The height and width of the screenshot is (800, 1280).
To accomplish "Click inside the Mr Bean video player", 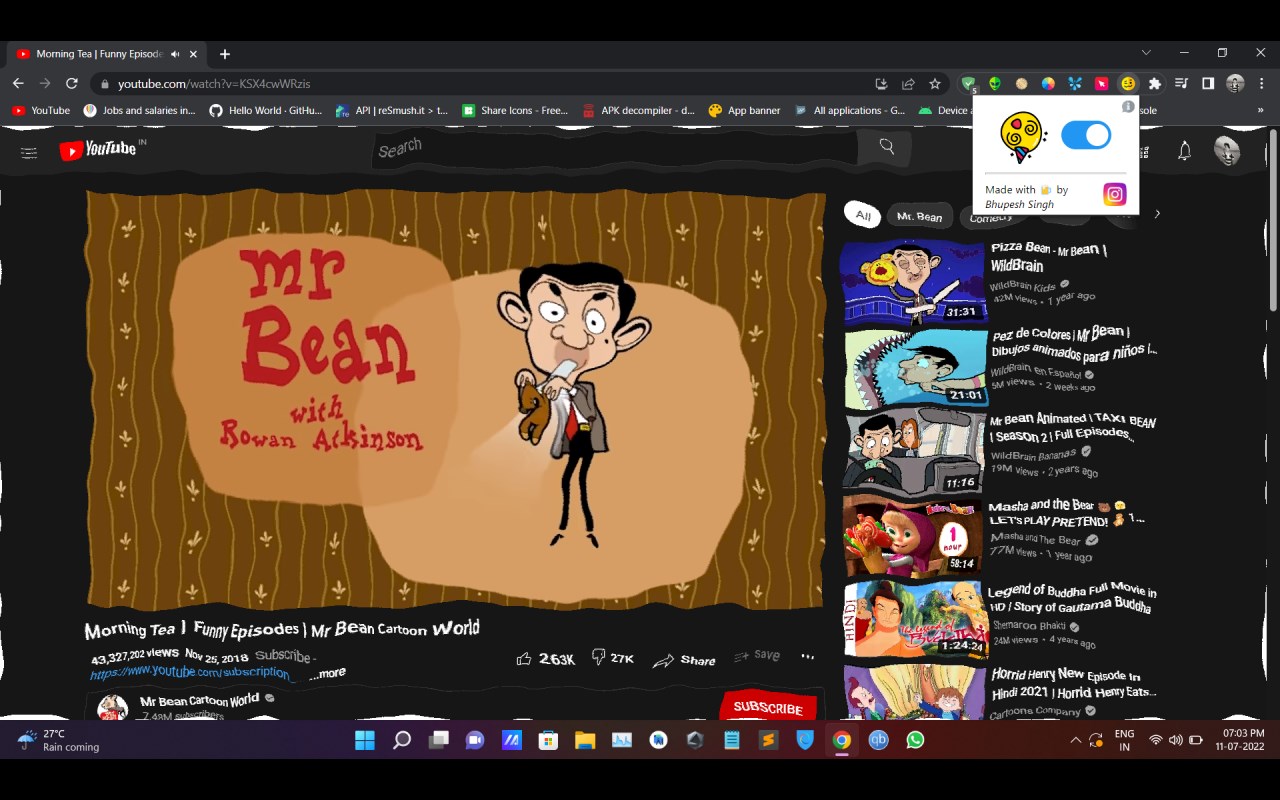I will (455, 400).
